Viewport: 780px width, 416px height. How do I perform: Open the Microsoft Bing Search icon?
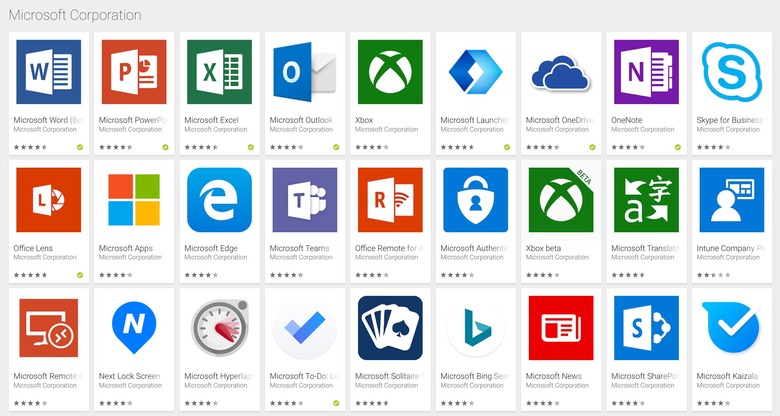point(476,327)
